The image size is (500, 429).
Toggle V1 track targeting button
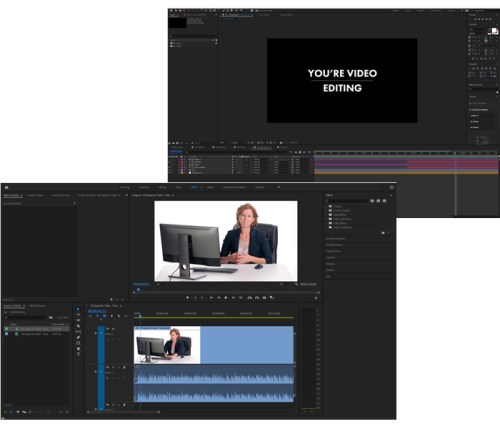101,333
